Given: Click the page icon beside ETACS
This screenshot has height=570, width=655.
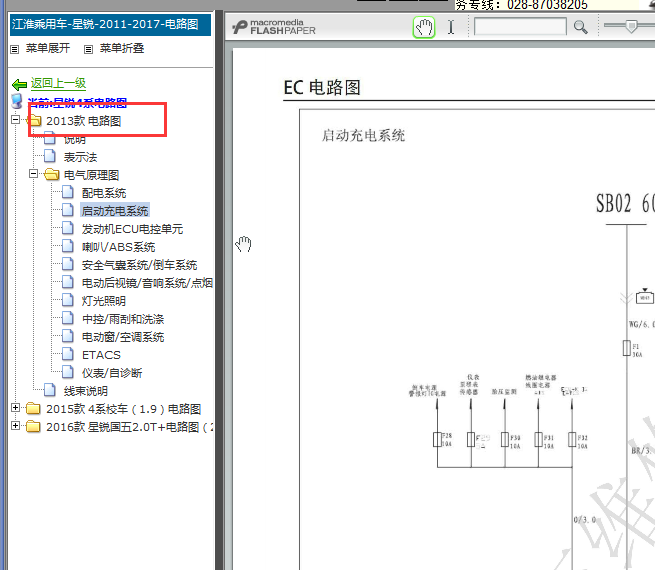Looking at the screenshot, I should pos(68,353).
